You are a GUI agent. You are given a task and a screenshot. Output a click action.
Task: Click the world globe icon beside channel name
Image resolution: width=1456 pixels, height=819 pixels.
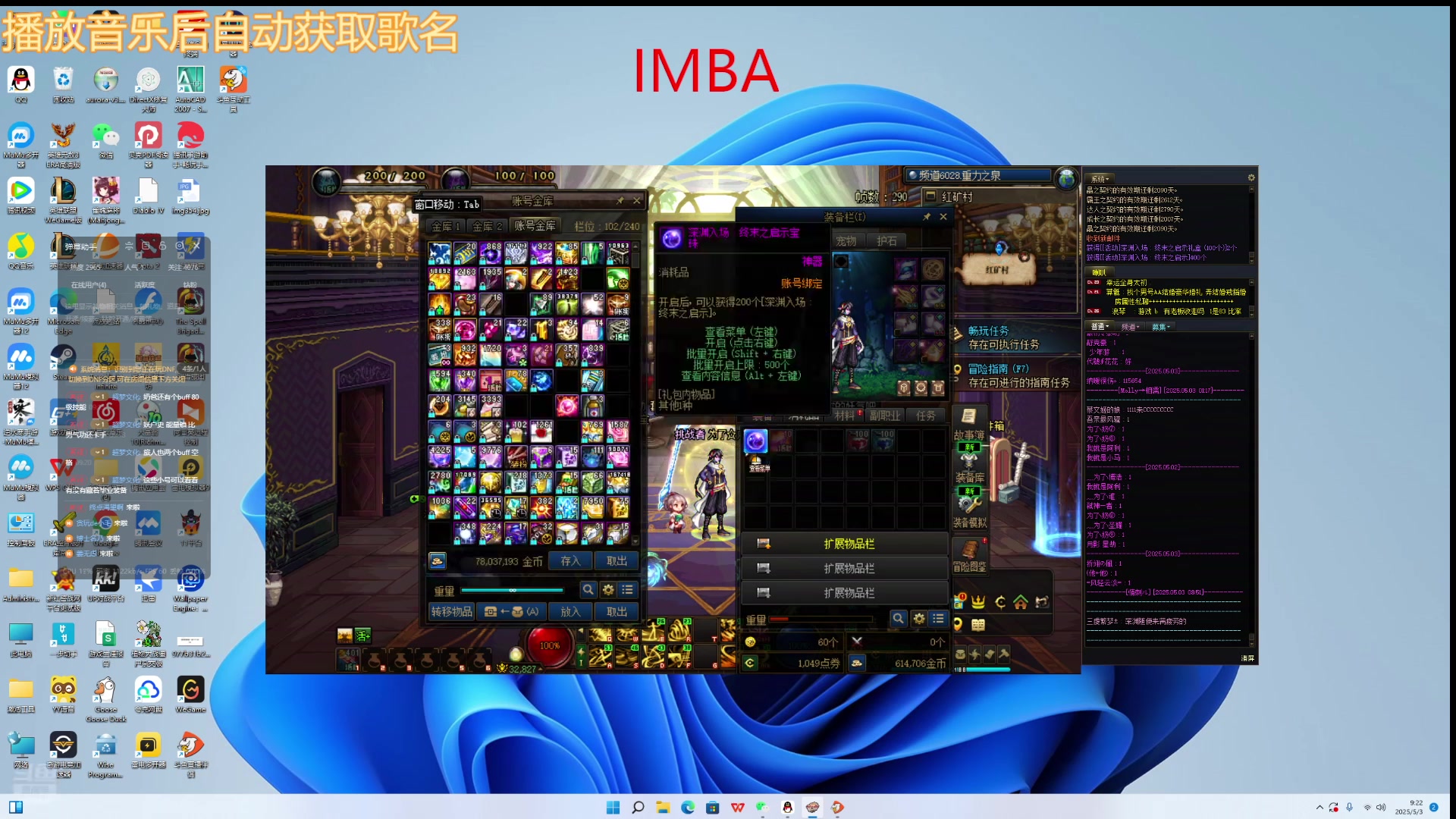pos(1066,178)
